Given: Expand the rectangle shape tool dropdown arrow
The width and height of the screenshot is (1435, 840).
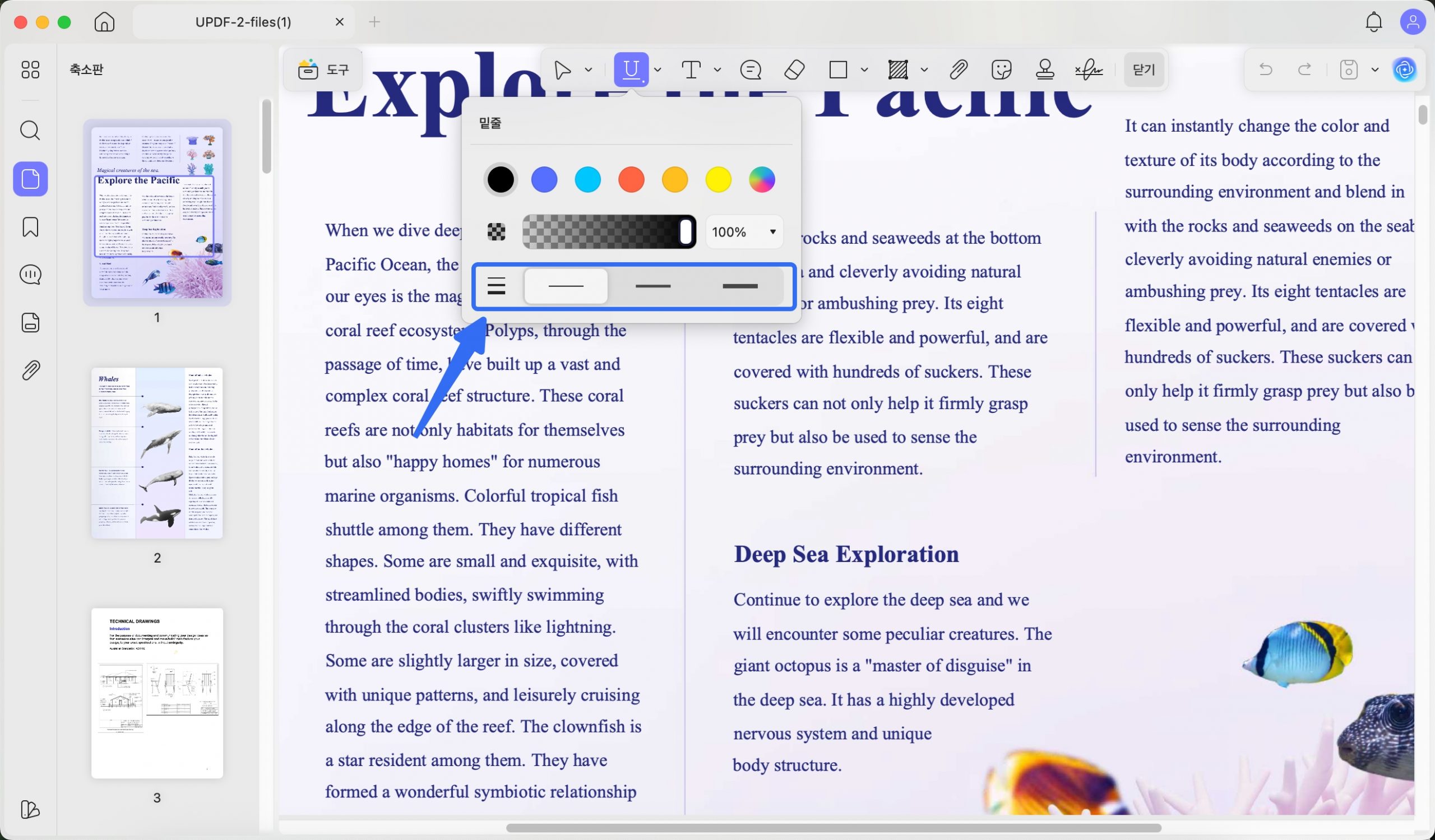Looking at the screenshot, I should pyautogui.click(x=864, y=70).
